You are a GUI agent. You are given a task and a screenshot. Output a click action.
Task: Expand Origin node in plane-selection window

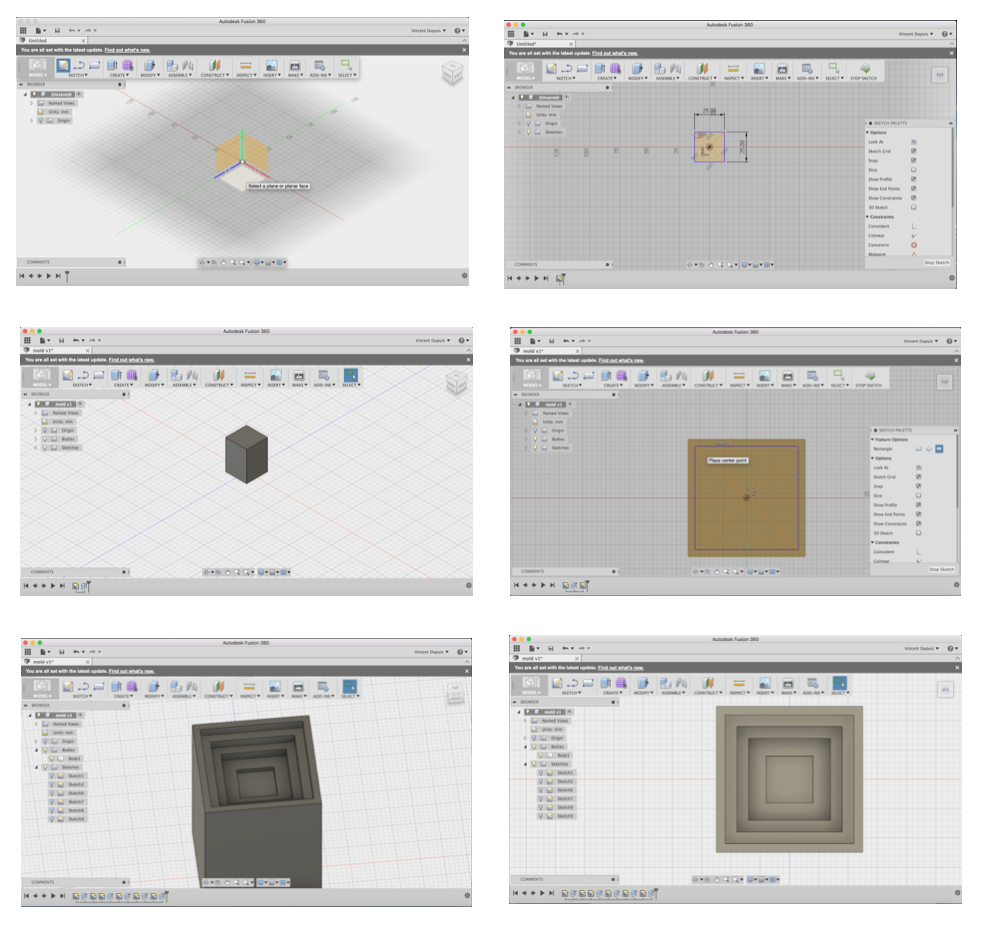32,120
